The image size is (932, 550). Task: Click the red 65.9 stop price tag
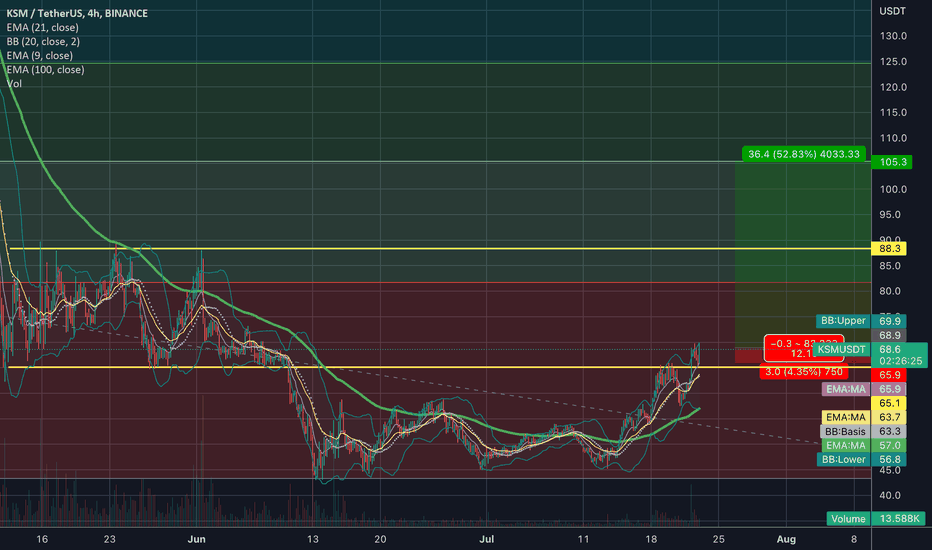click(889, 375)
